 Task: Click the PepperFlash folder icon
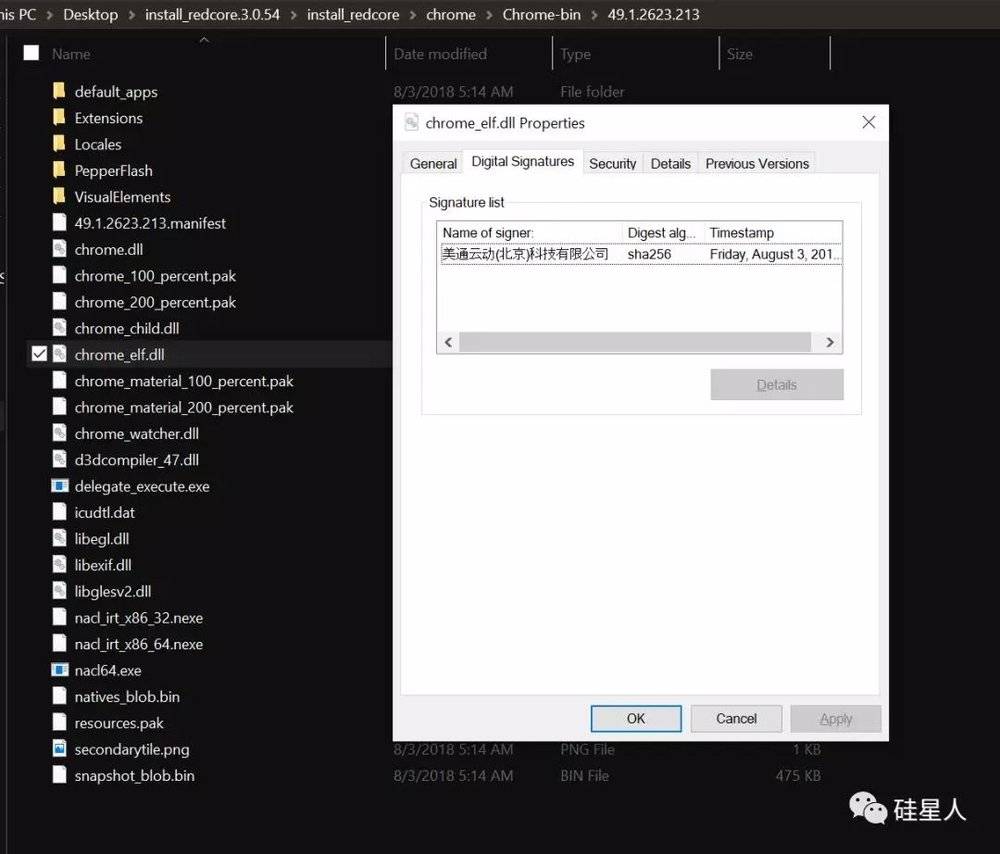tap(59, 170)
